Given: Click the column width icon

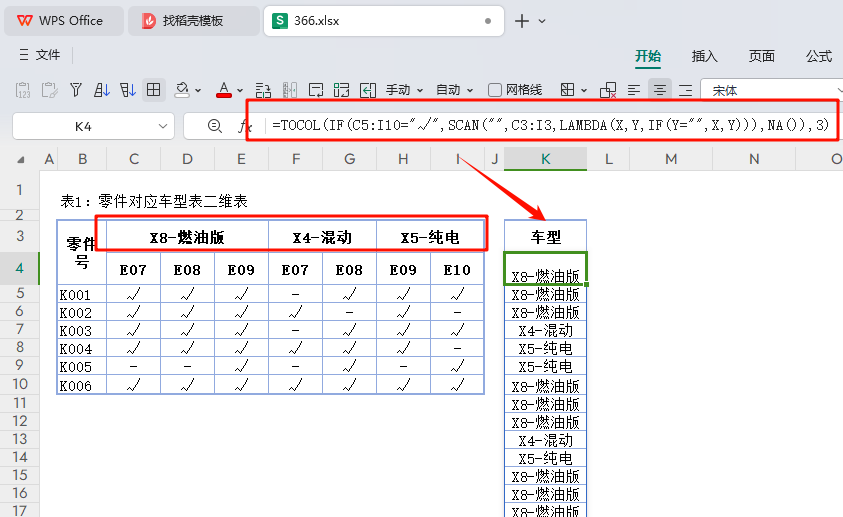Looking at the screenshot, I should pyautogui.click(x=289, y=90).
